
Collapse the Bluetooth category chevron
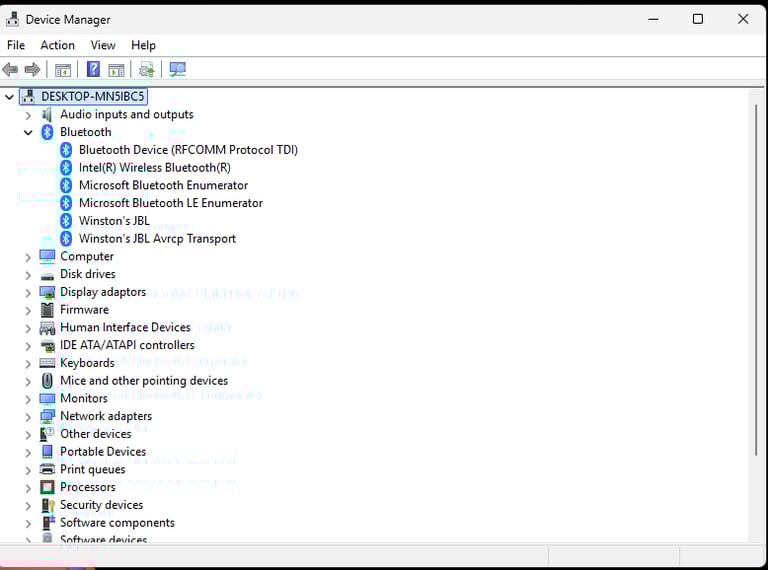[28, 133]
